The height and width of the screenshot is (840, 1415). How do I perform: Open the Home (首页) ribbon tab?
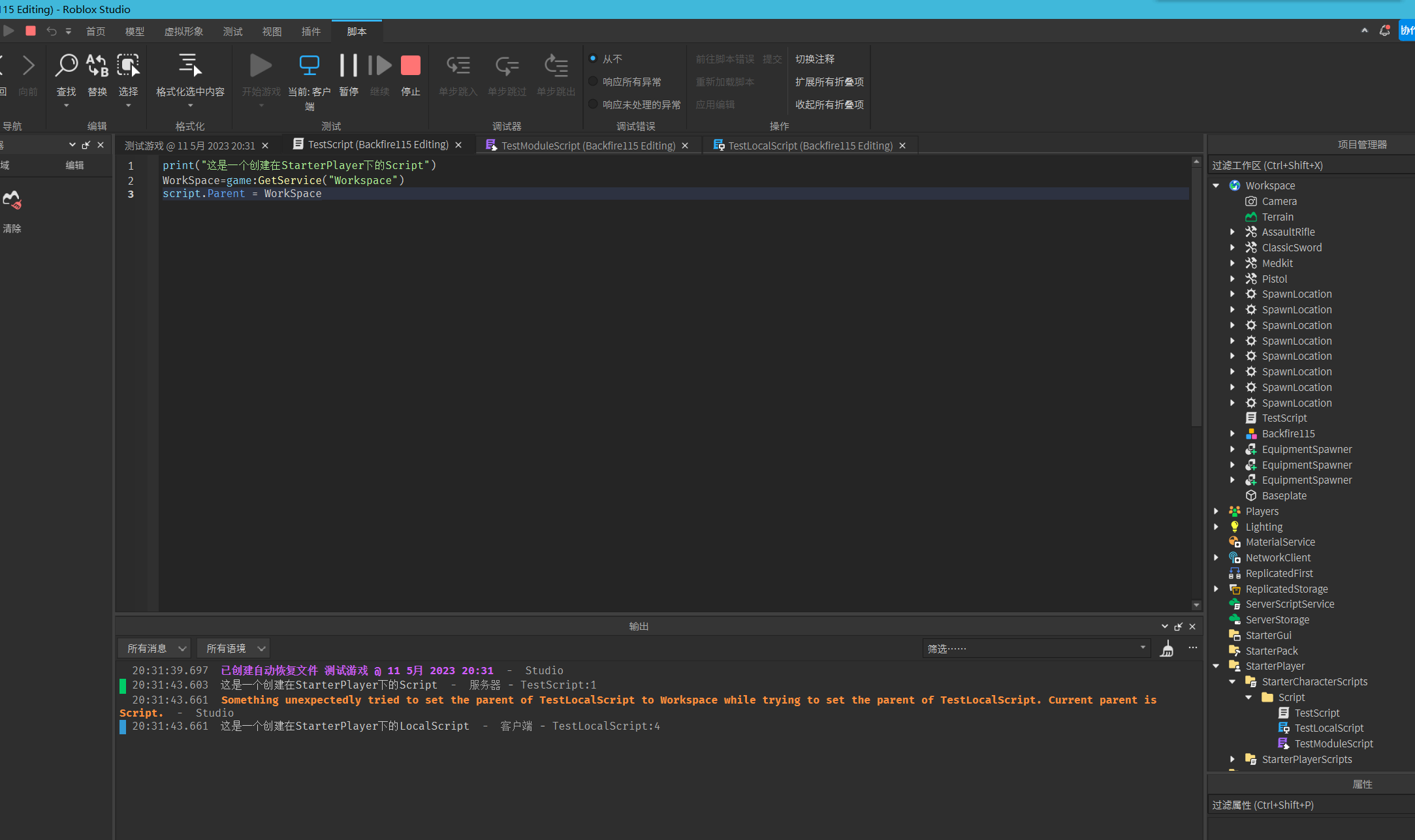95,31
